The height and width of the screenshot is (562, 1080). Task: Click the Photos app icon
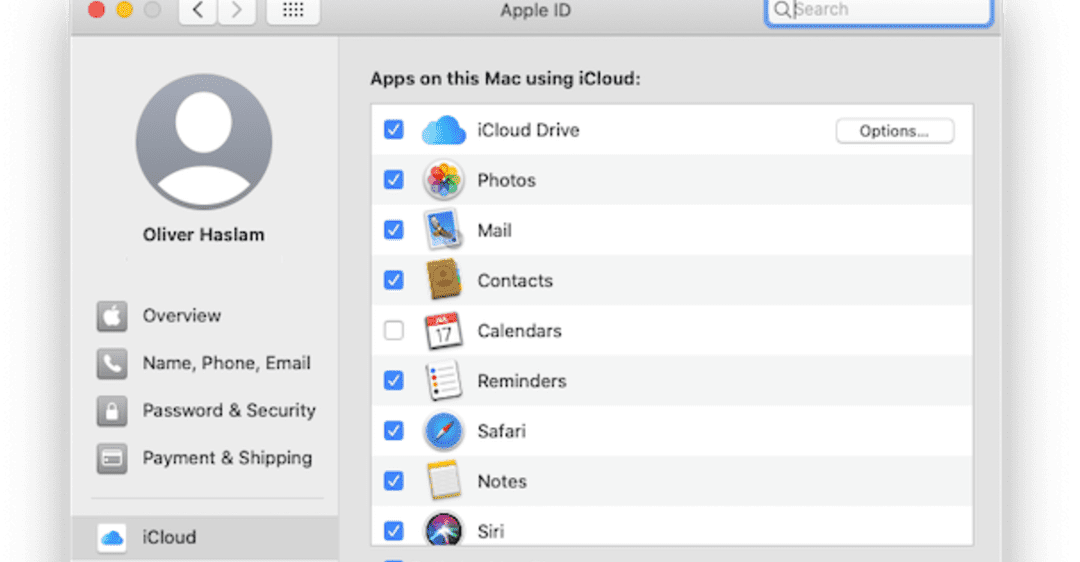[444, 180]
